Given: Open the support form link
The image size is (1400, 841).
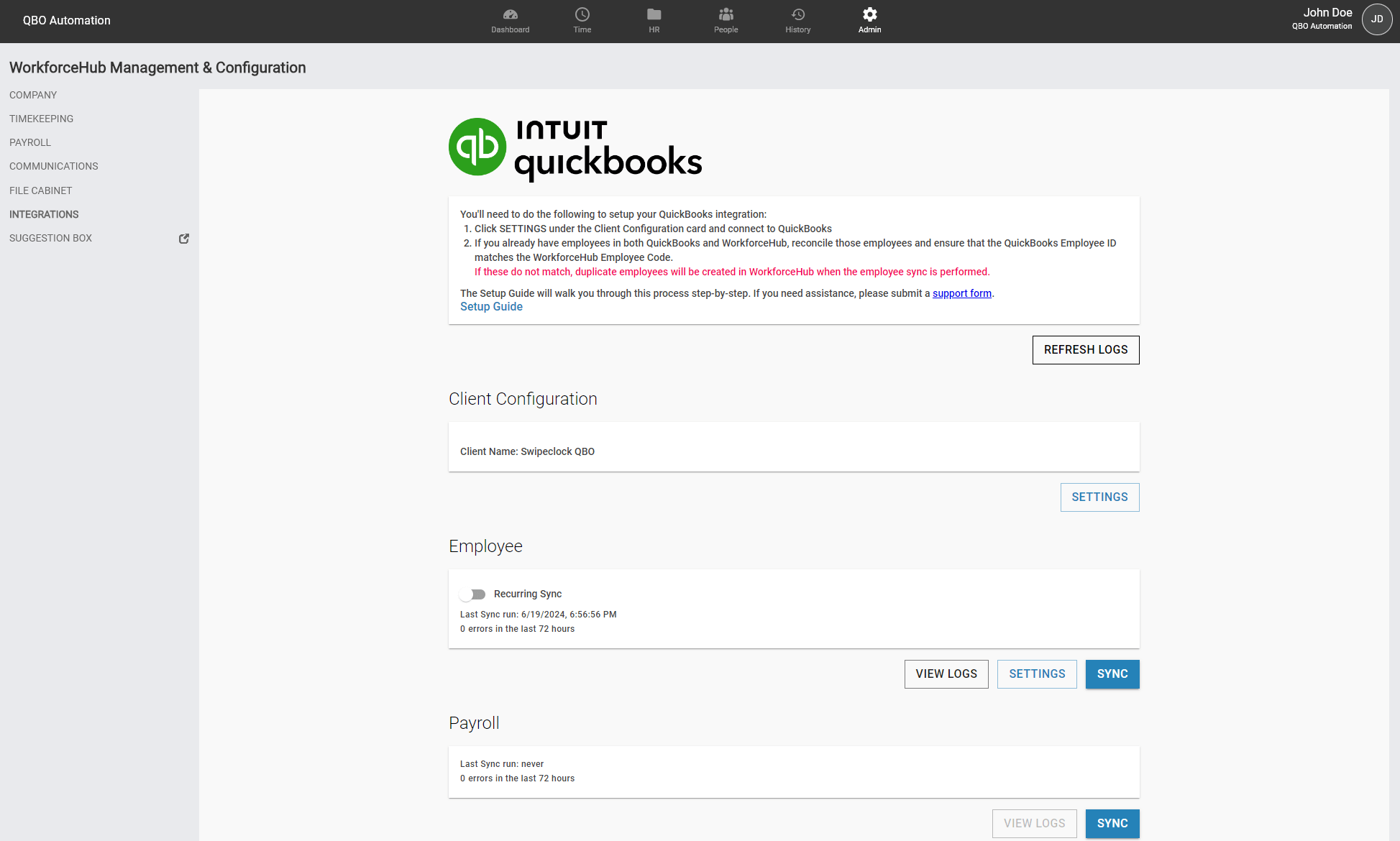Looking at the screenshot, I should (x=961, y=293).
